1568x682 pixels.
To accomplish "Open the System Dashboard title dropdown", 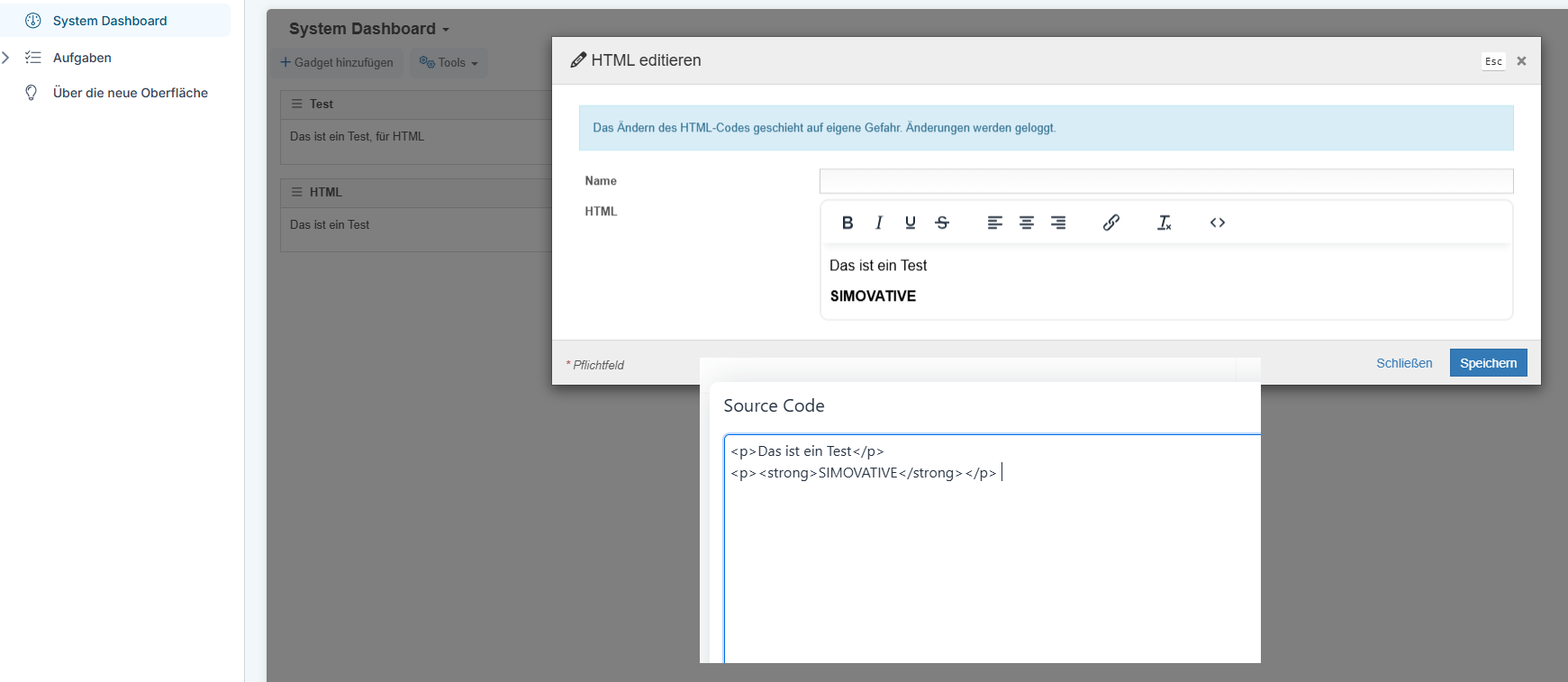I will point(369,29).
